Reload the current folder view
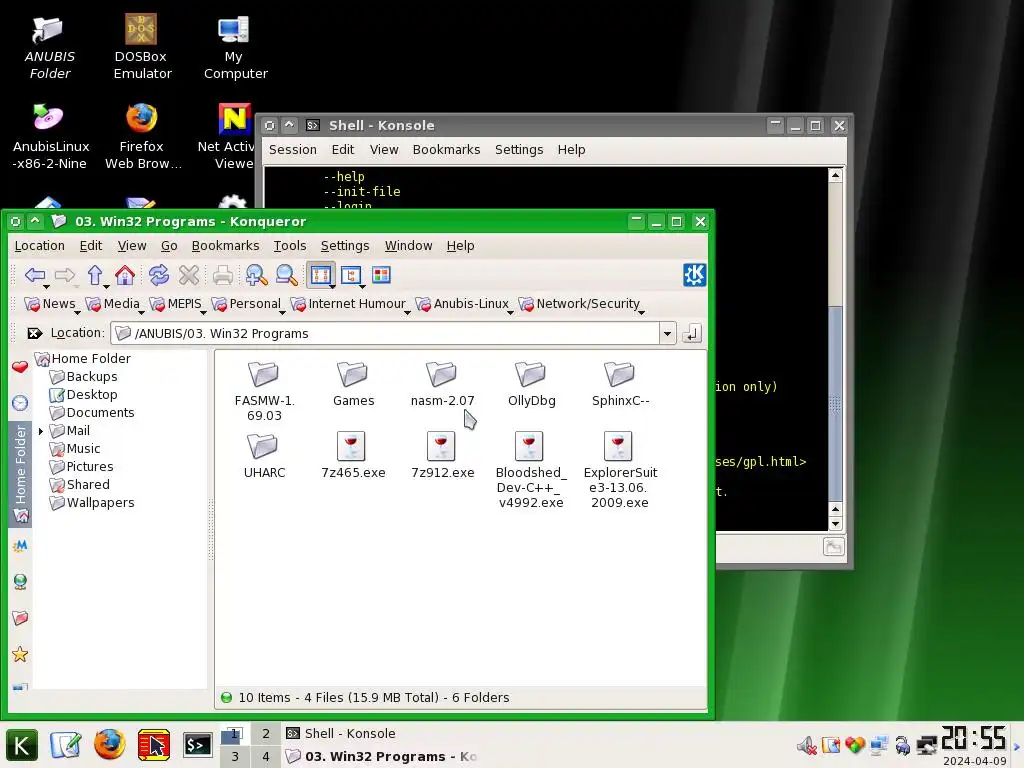 [x=159, y=276]
